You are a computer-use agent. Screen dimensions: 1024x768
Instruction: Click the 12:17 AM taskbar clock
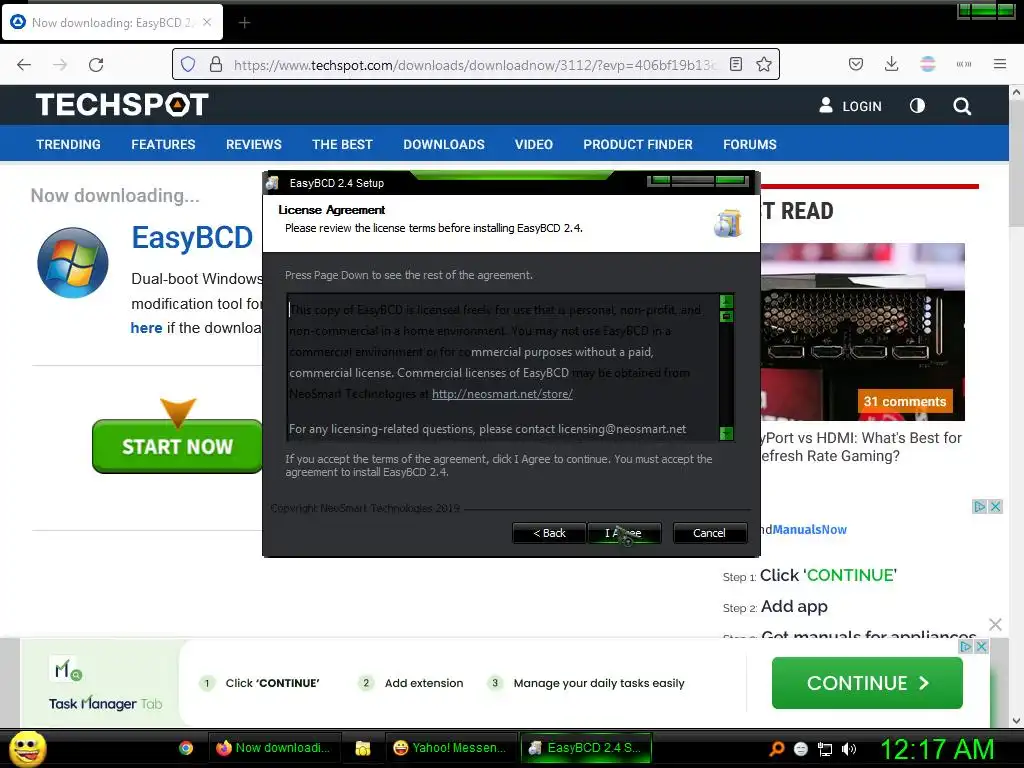click(x=938, y=749)
